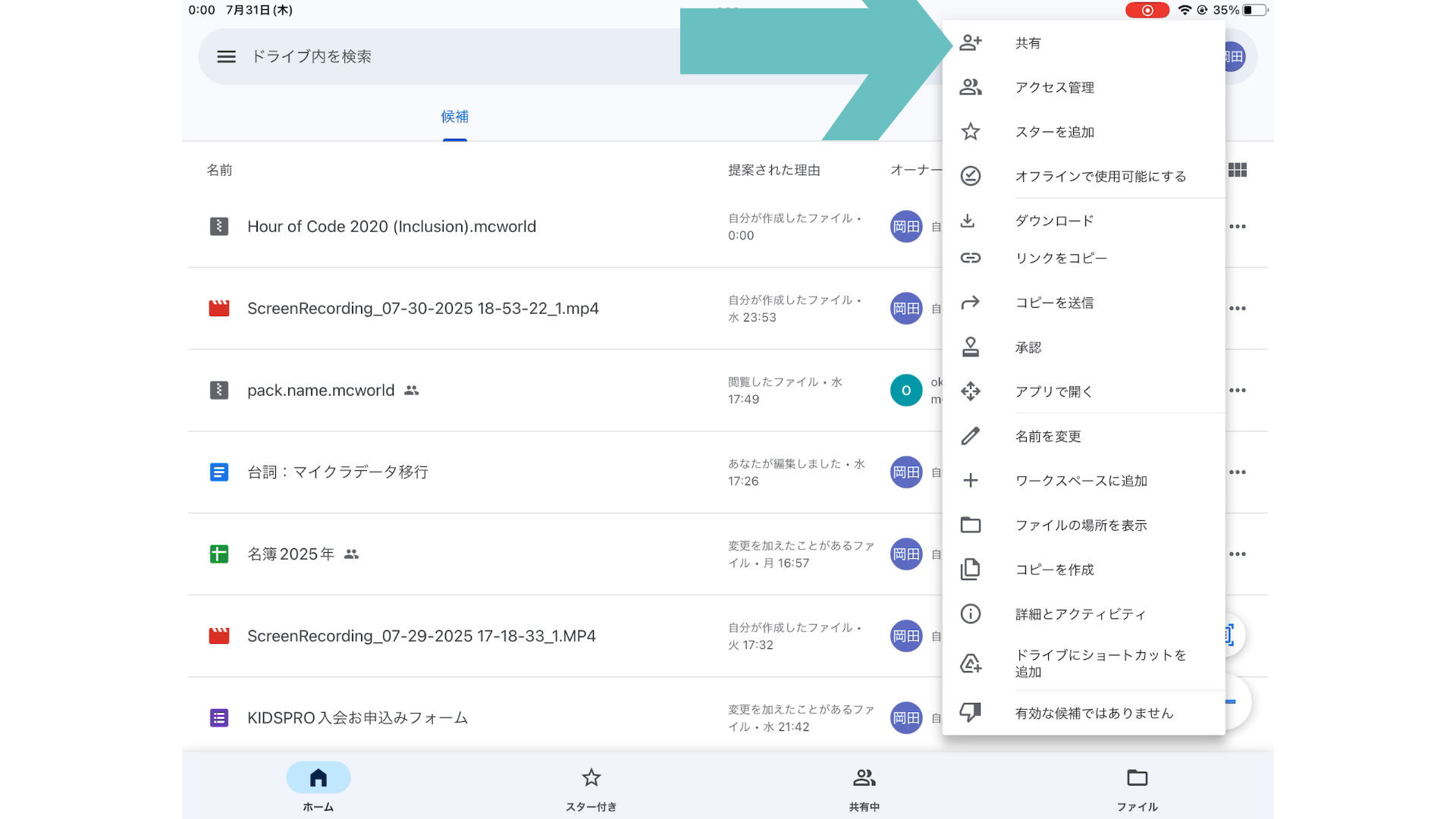Click the Rename (名前を変更) pencil icon
Image resolution: width=1456 pixels, height=819 pixels.
click(971, 436)
